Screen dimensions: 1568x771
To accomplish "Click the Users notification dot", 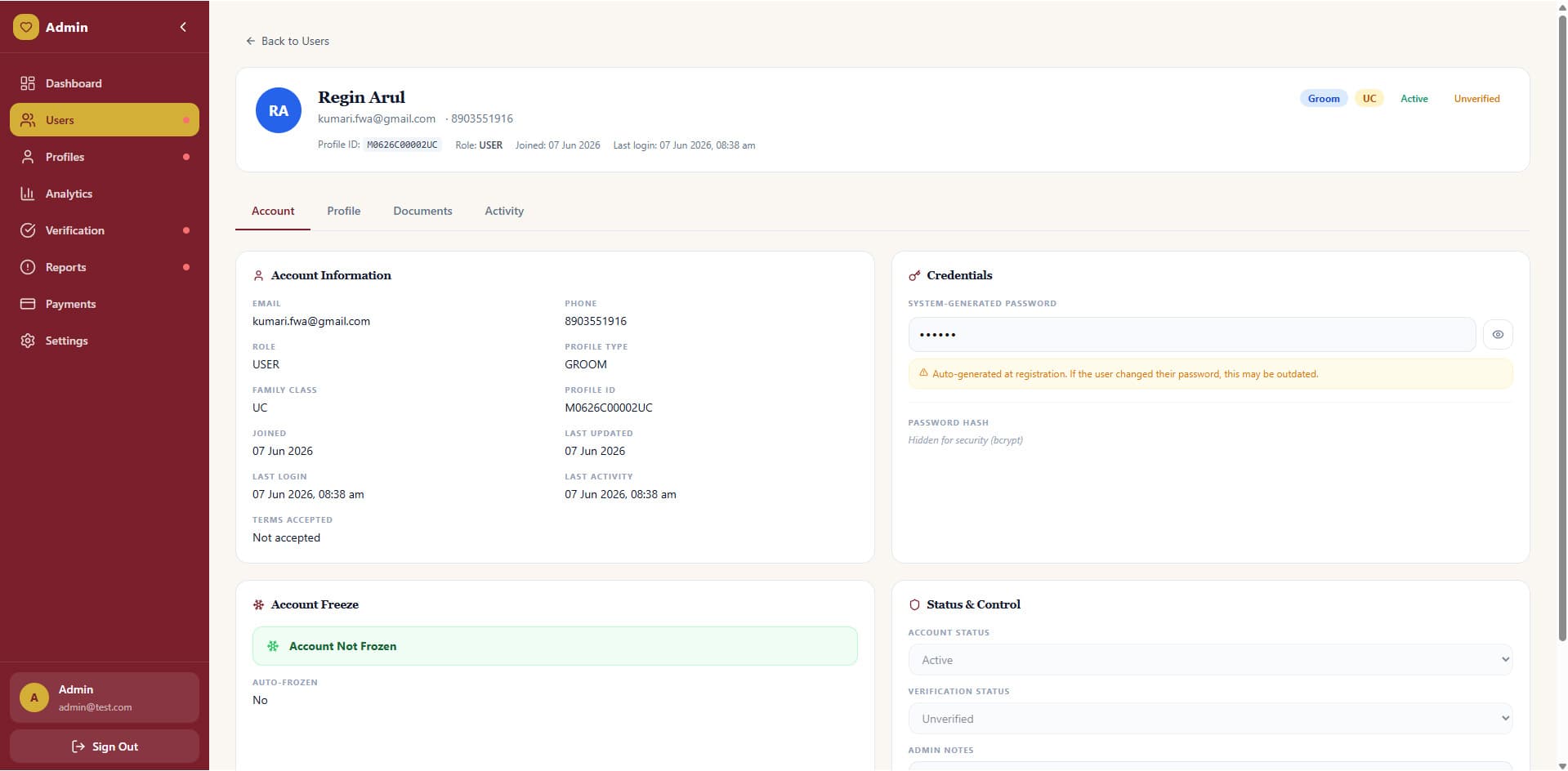I will (x=186, y=120).
